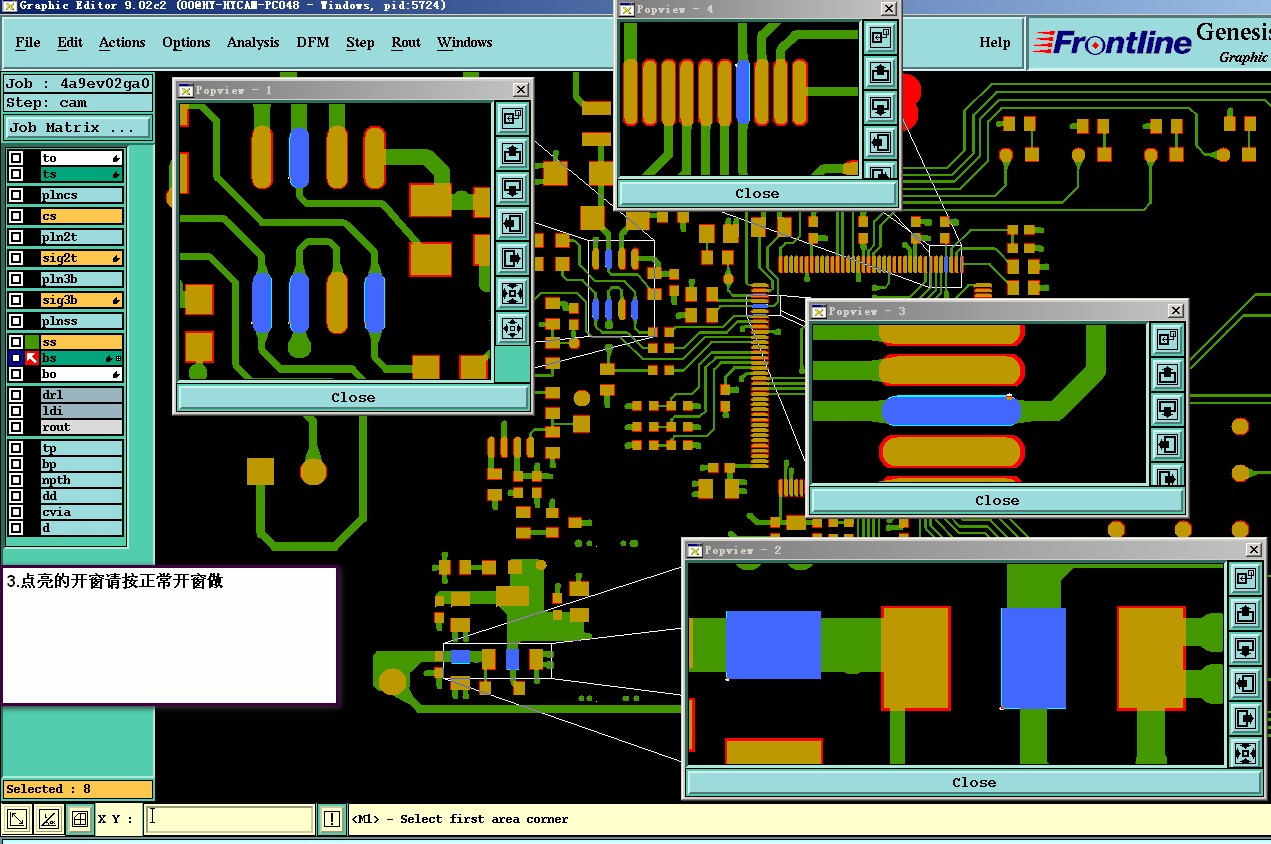The width and height of the screenshot is (1271, 844).
Task: Click the outward-arrows zoom icon in Popview 1
Action: pyautogui.click(x=512, y=328)
